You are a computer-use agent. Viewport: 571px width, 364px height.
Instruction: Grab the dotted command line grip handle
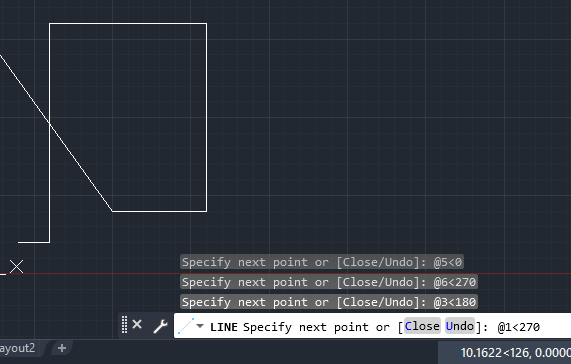pyautogui.click(x=125, y=324)
